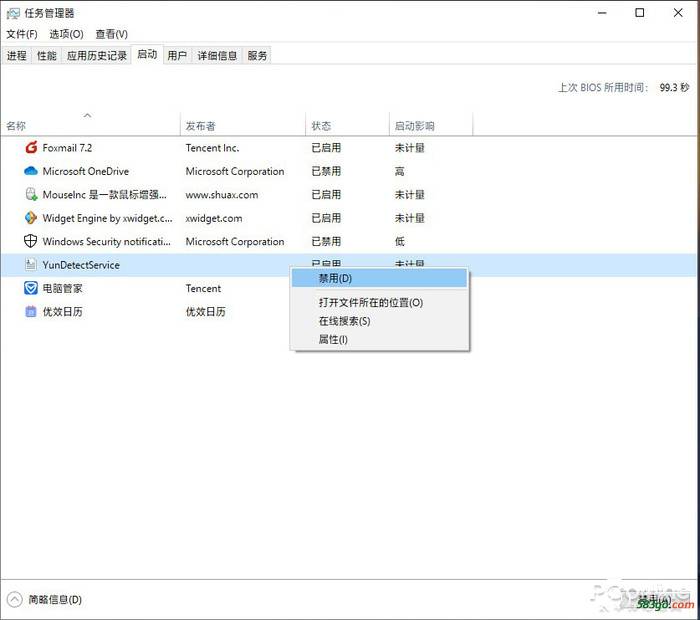Viewport: 700px width, 620px height.
Task: Click the Task Manager title bar icon
Action: (x=13, y=13)
